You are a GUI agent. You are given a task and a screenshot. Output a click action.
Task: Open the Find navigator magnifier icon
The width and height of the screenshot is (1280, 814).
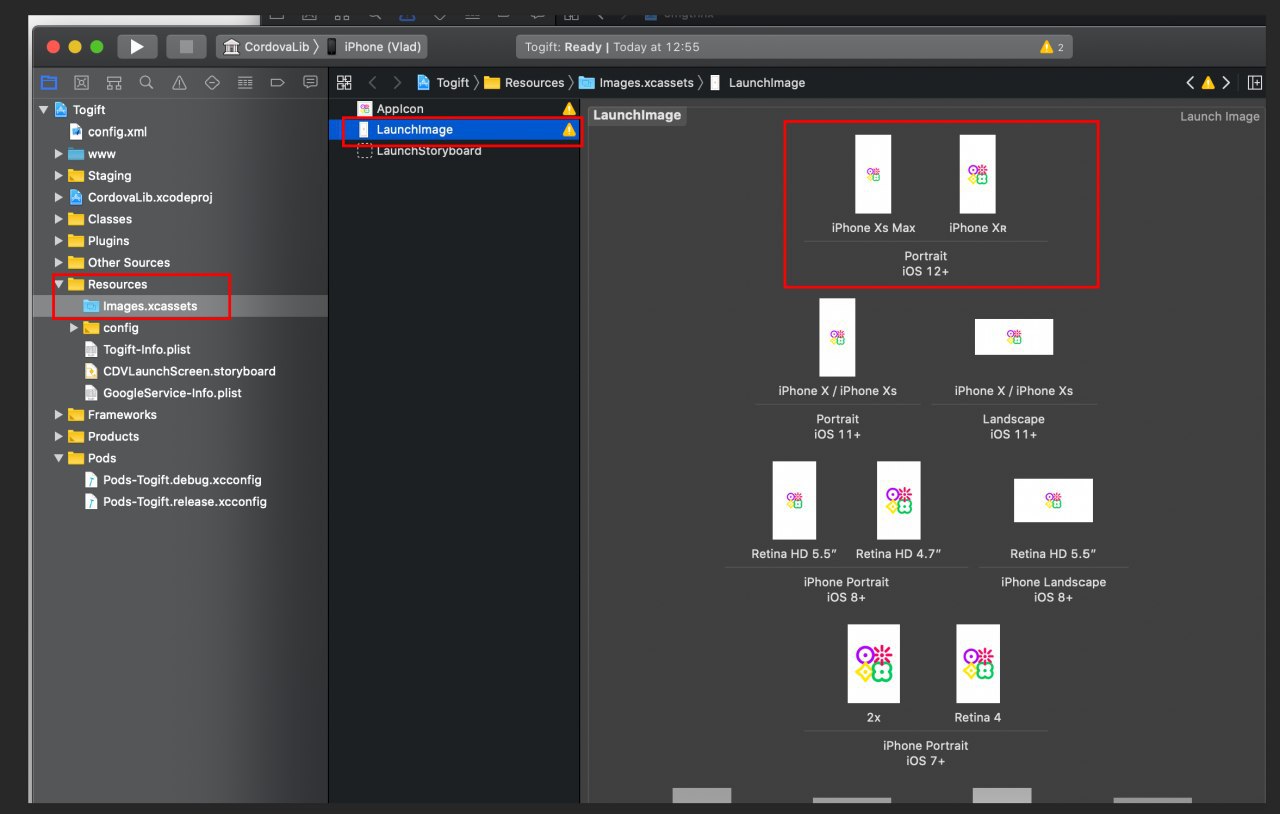[147, 82]
